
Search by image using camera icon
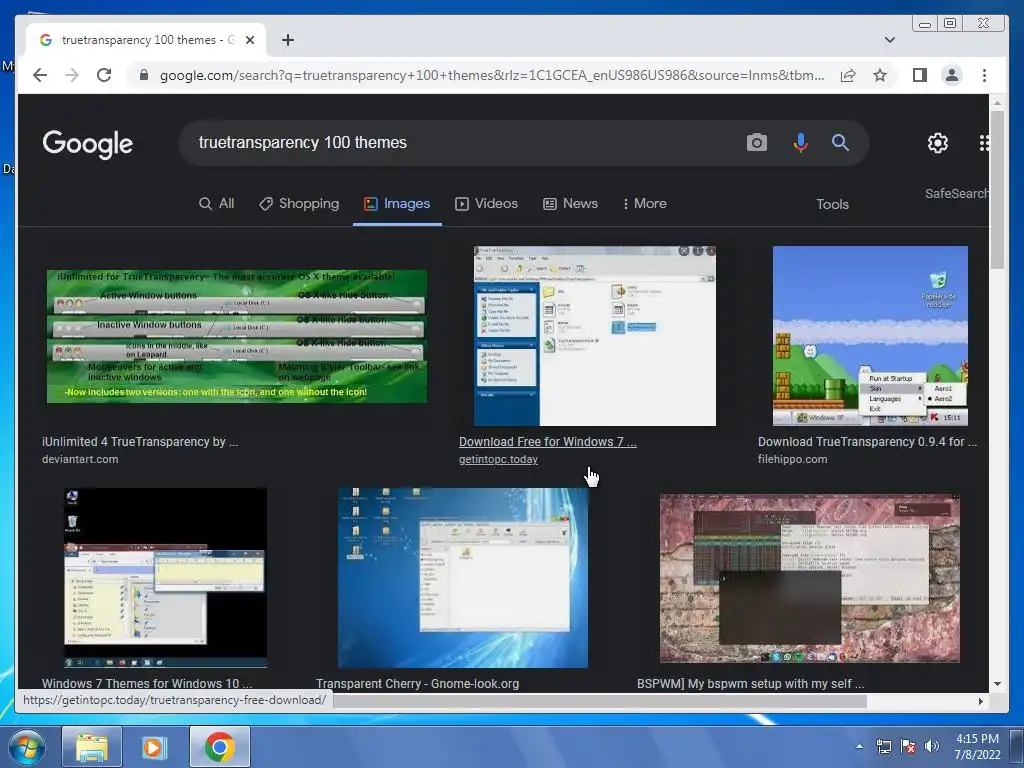[756, 142]
